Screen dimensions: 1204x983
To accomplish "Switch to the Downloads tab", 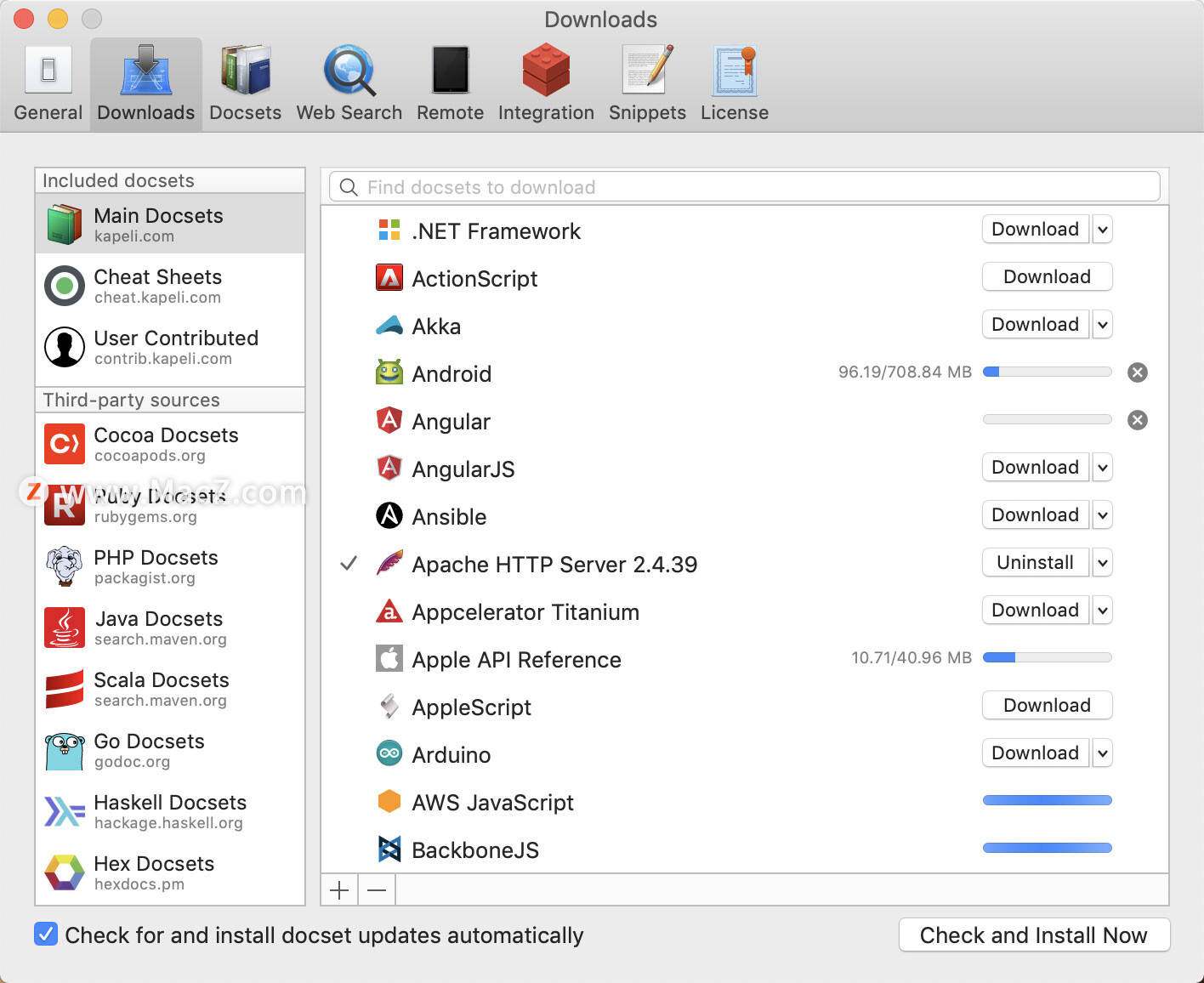I will coord(146,83).
